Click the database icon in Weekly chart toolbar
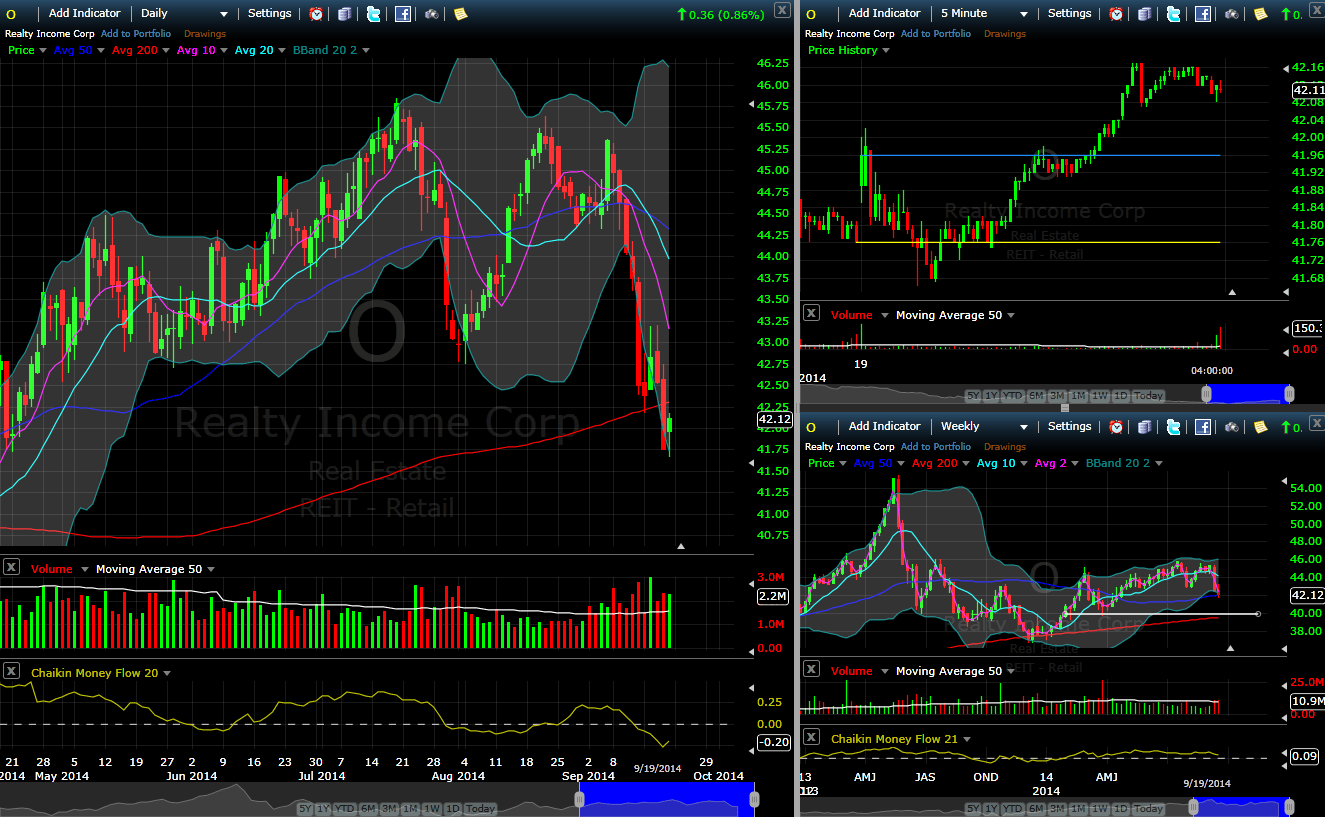Screen dimensions: 1325x817 [1145, 427]
